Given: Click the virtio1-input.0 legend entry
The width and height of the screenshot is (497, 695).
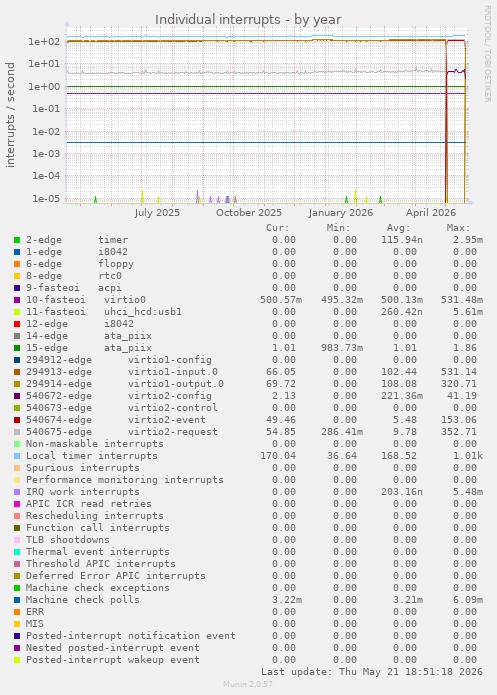Looking at the screenshot, I should pyautogui.click(x=122, y=372).
